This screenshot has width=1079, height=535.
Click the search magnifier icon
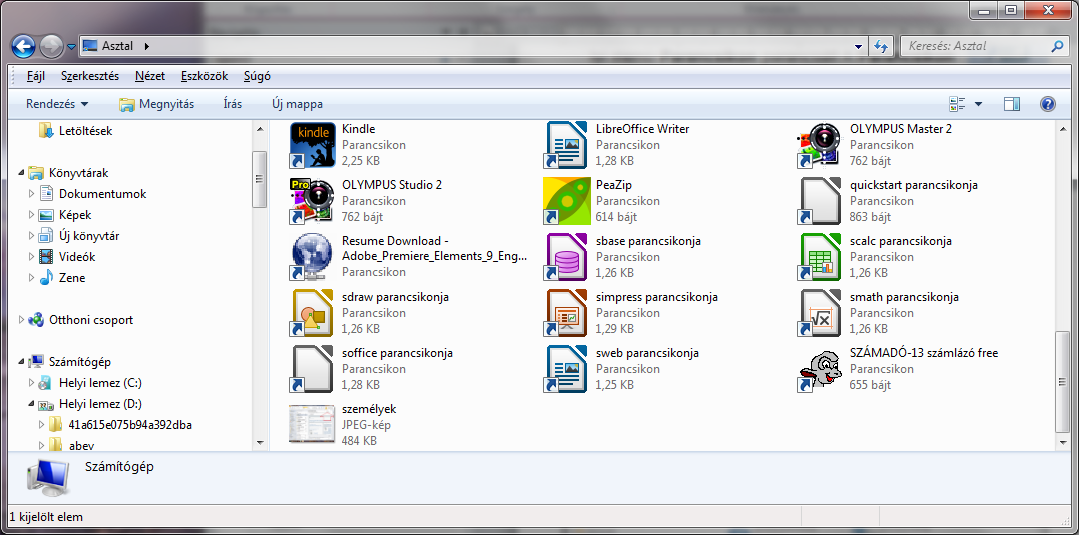click(x=1057, y=46)
